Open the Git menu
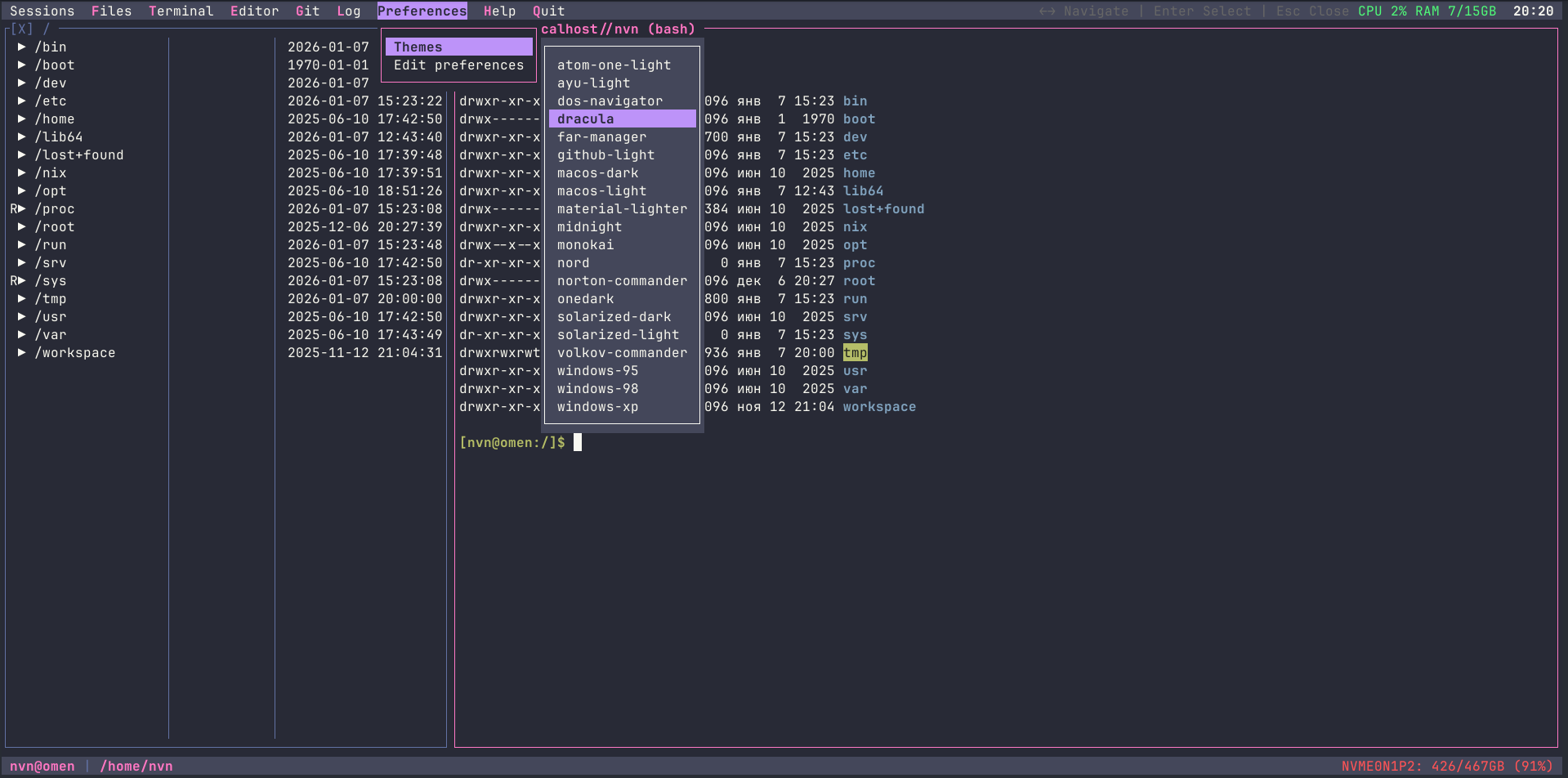1568x778 pixels. click(x=307, y=11)
